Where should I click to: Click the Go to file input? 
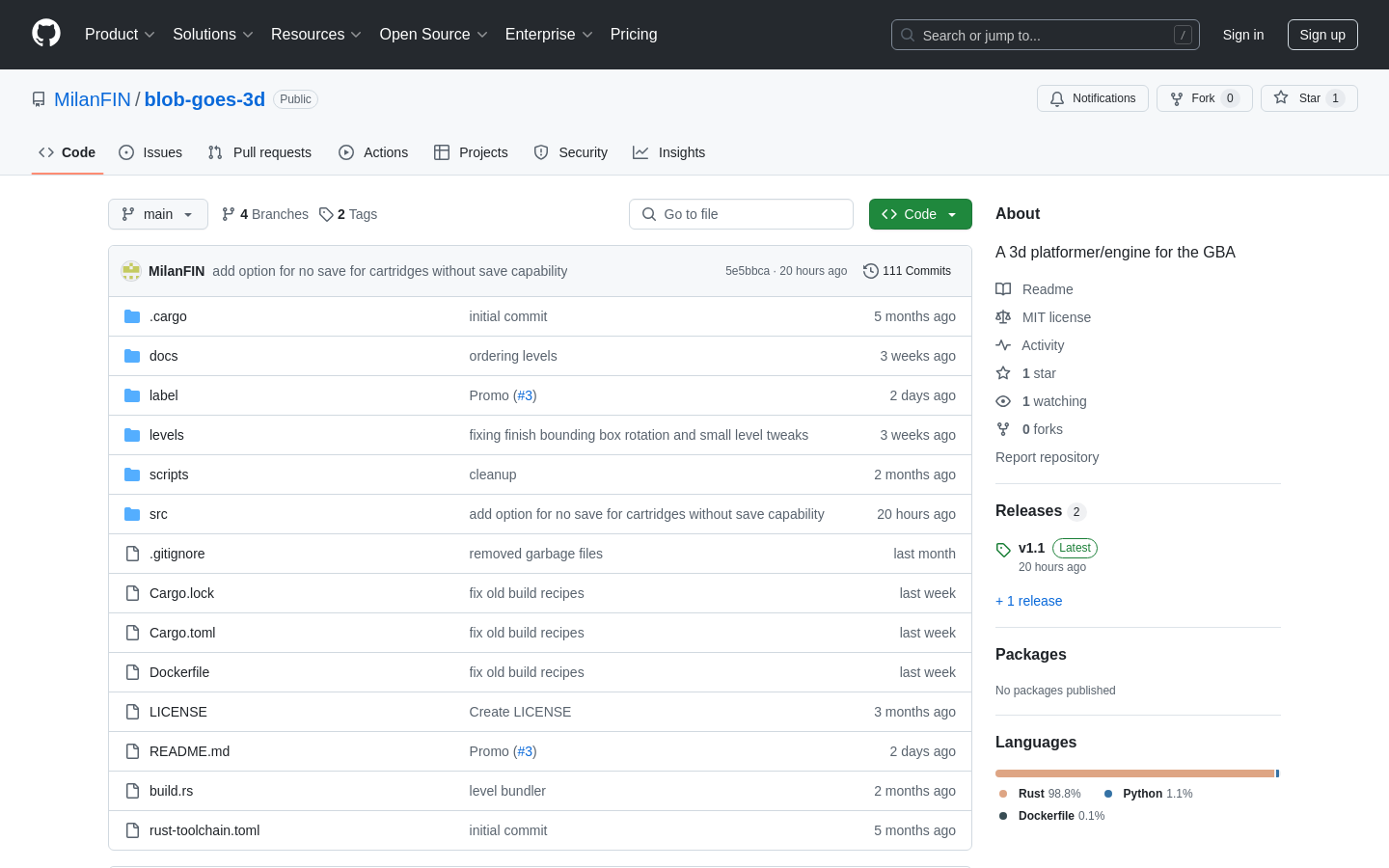[741, 214]
